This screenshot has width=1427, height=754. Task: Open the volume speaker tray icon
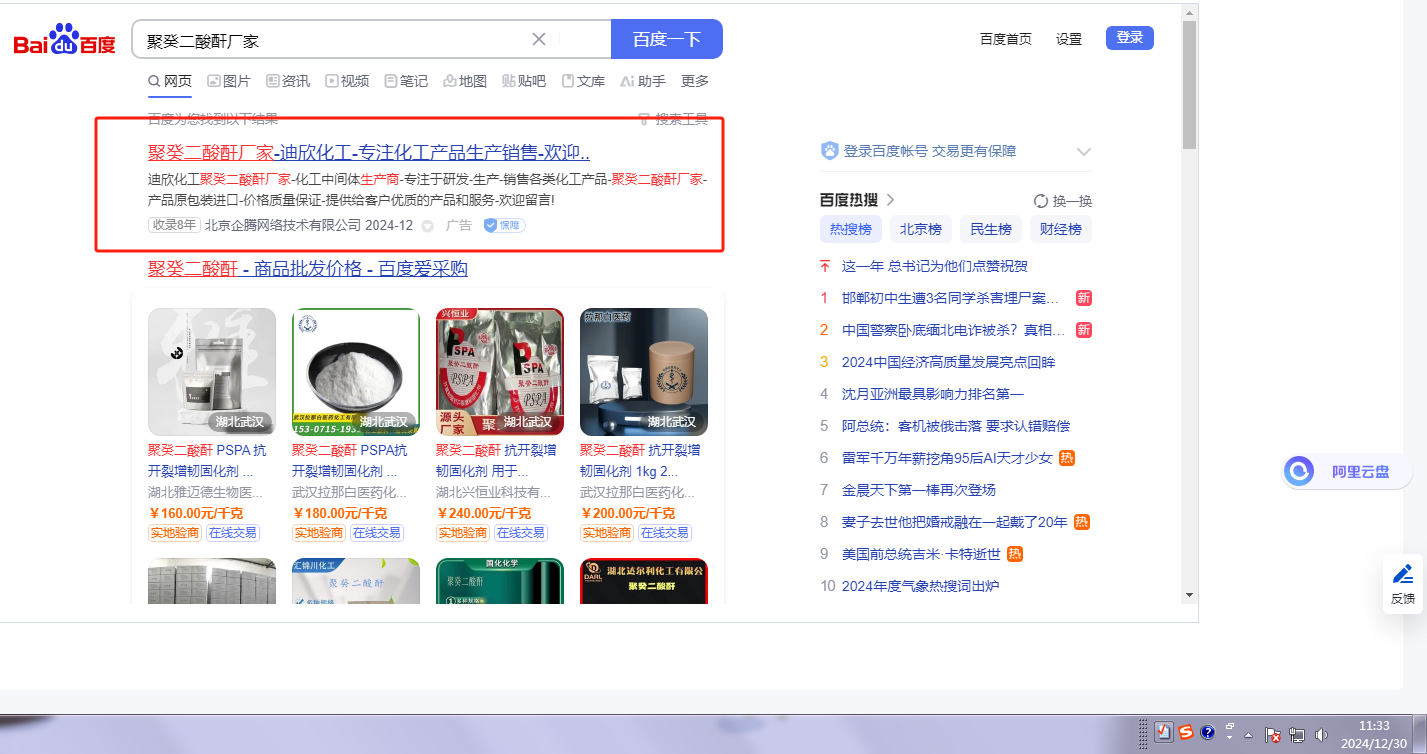click(1321, 734)
